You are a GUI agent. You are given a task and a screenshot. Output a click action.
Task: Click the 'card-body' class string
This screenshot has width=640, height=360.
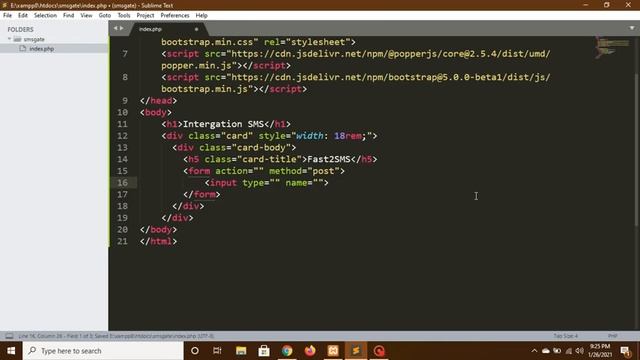(264, 147)
